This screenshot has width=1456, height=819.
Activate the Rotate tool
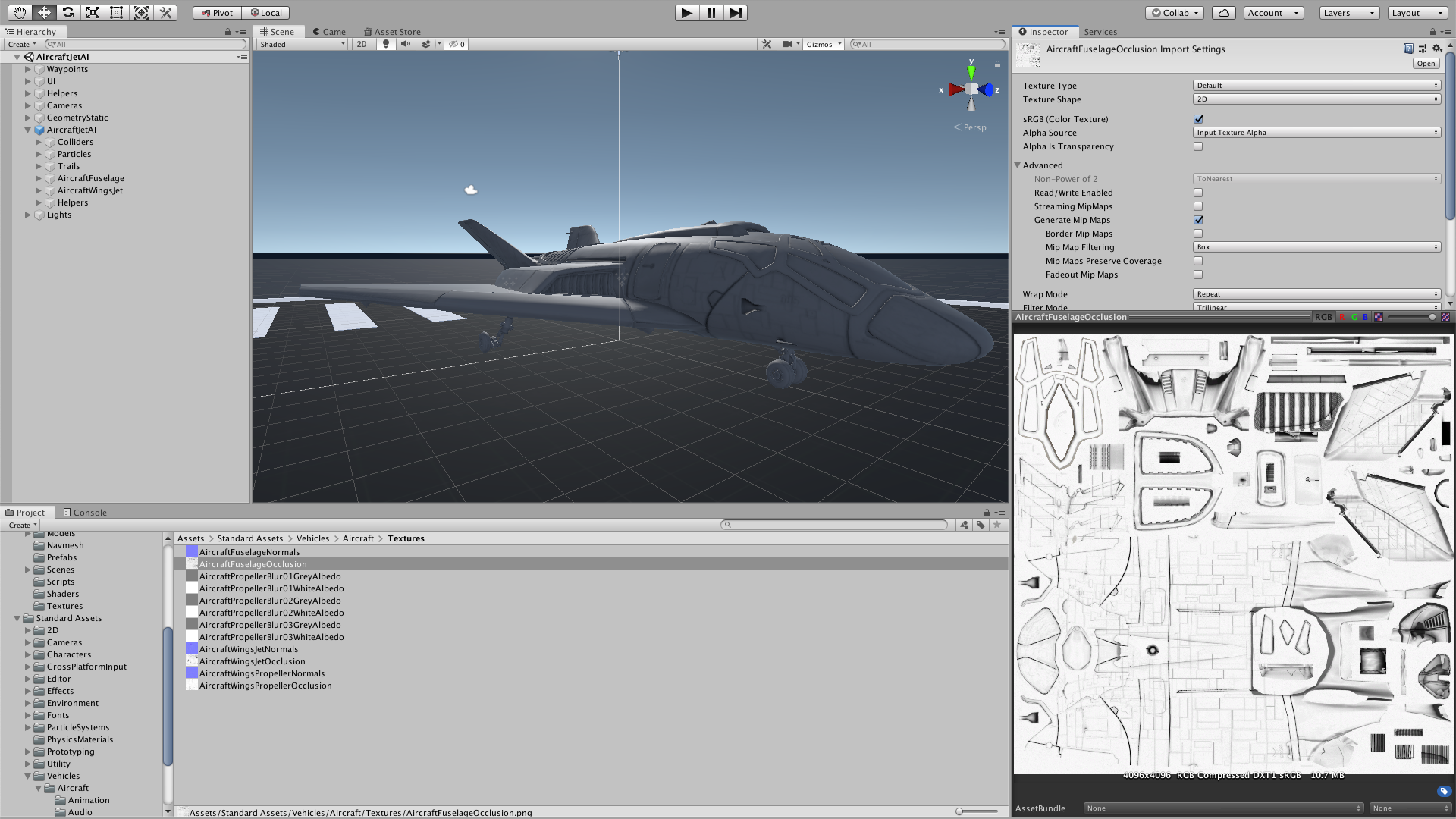(68, 13)
